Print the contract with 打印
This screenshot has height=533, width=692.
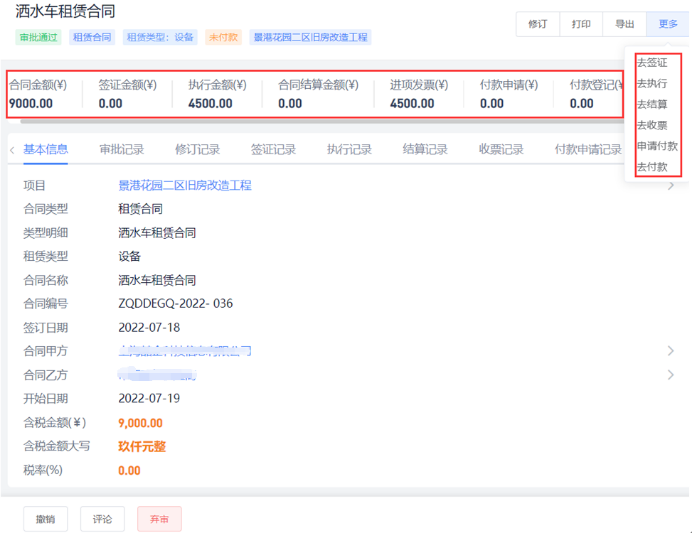tap(581, 24)
